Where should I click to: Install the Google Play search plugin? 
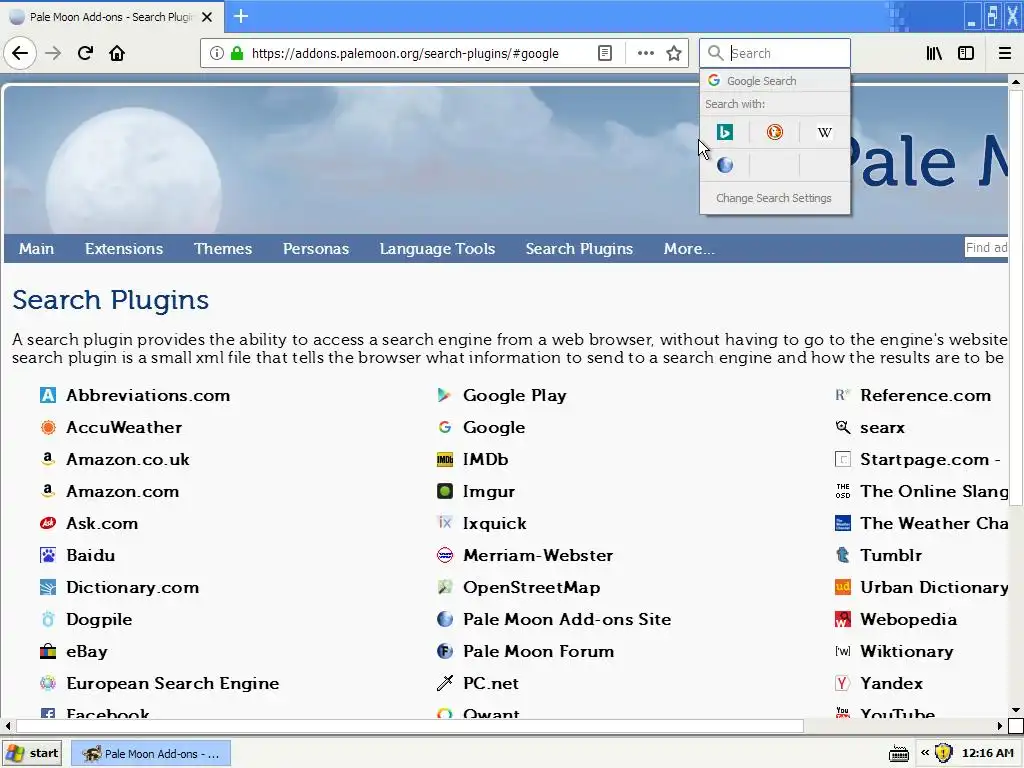515,395
